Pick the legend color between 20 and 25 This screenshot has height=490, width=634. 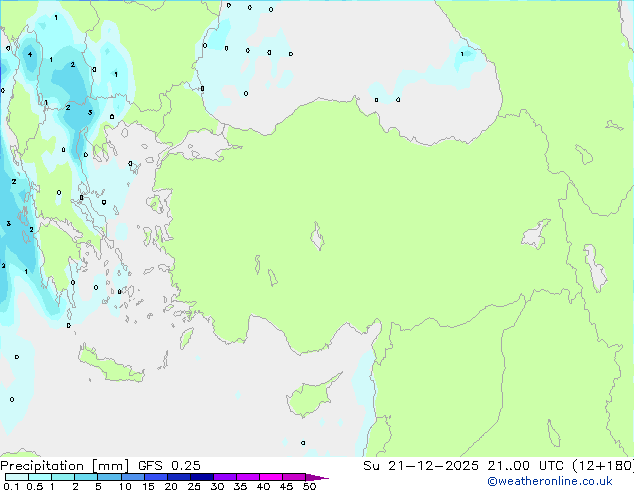(182, 477)
